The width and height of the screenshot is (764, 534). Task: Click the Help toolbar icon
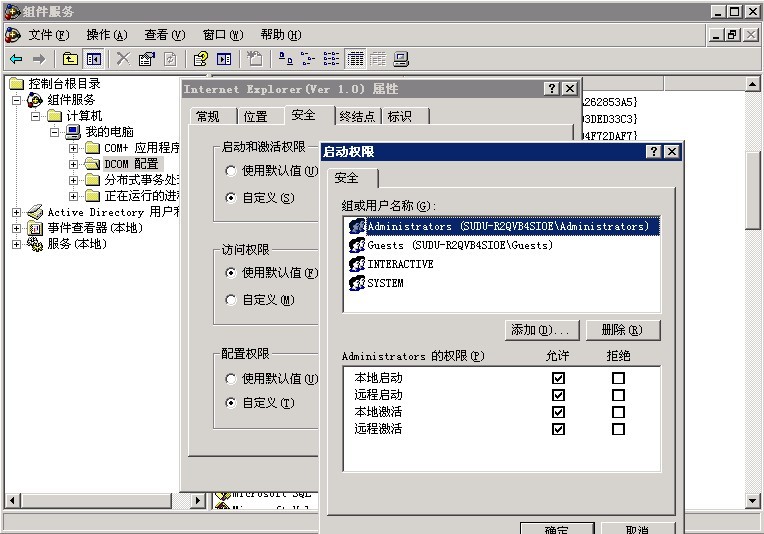click(200, 59)
